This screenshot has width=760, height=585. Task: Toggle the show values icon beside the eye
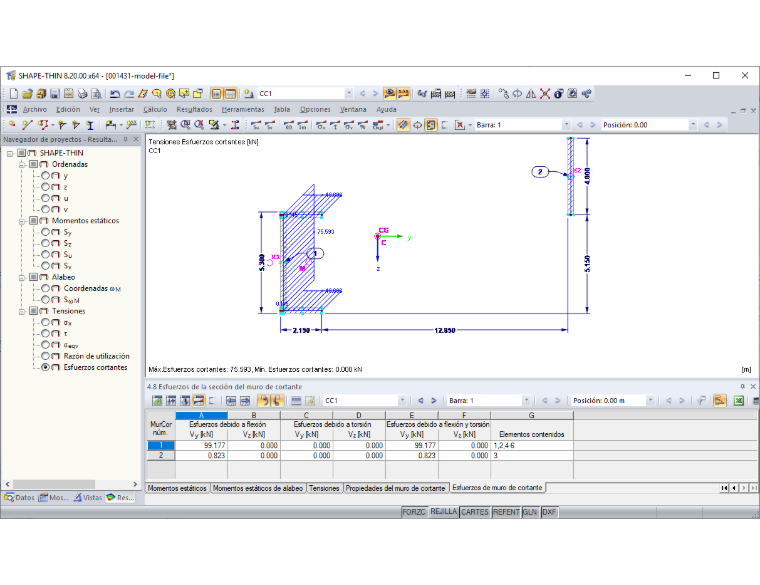pyautogui.click(x=403, y=94)
